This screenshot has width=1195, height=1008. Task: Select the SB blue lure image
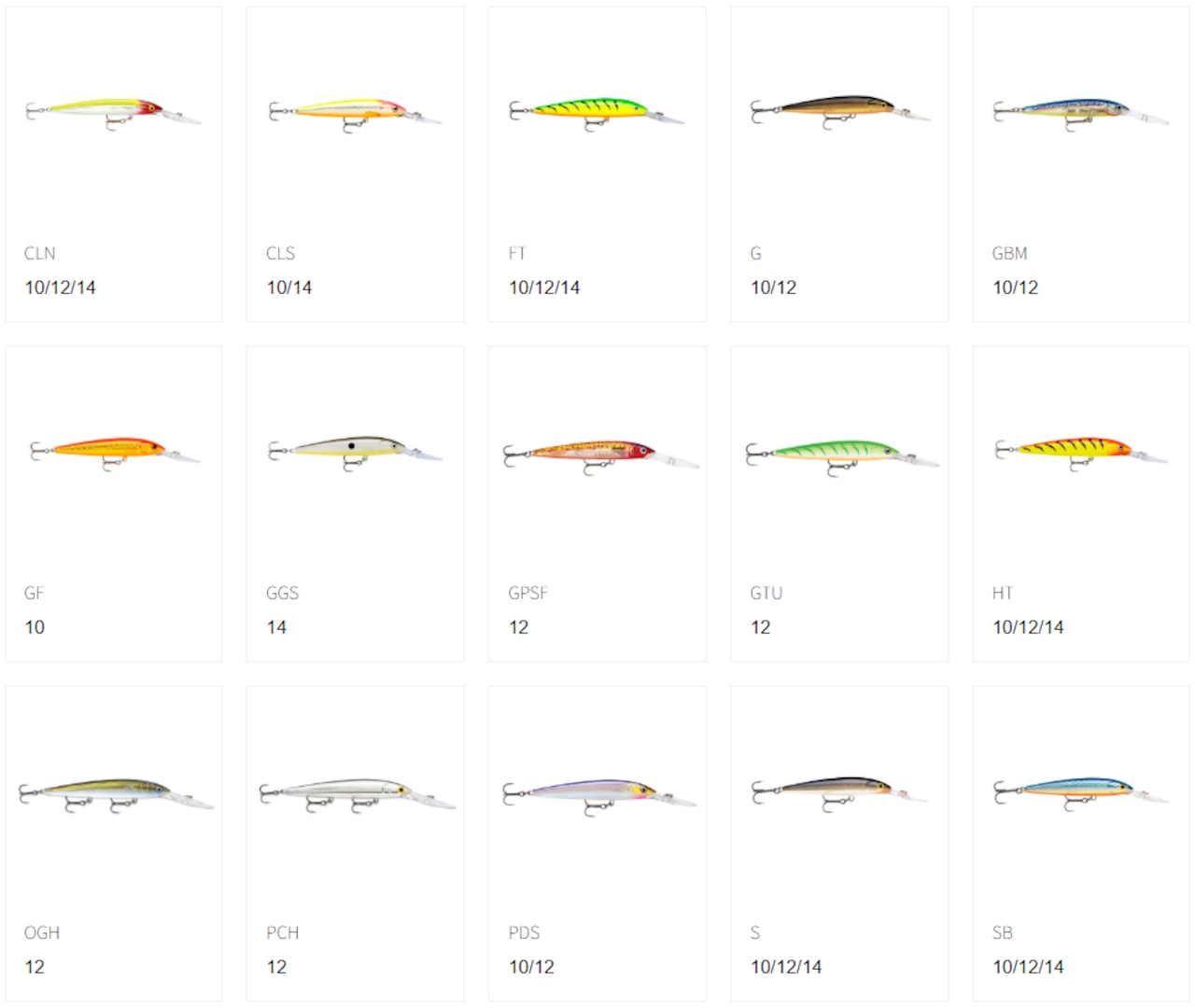pyautogui.click(x=1081, y=793)
